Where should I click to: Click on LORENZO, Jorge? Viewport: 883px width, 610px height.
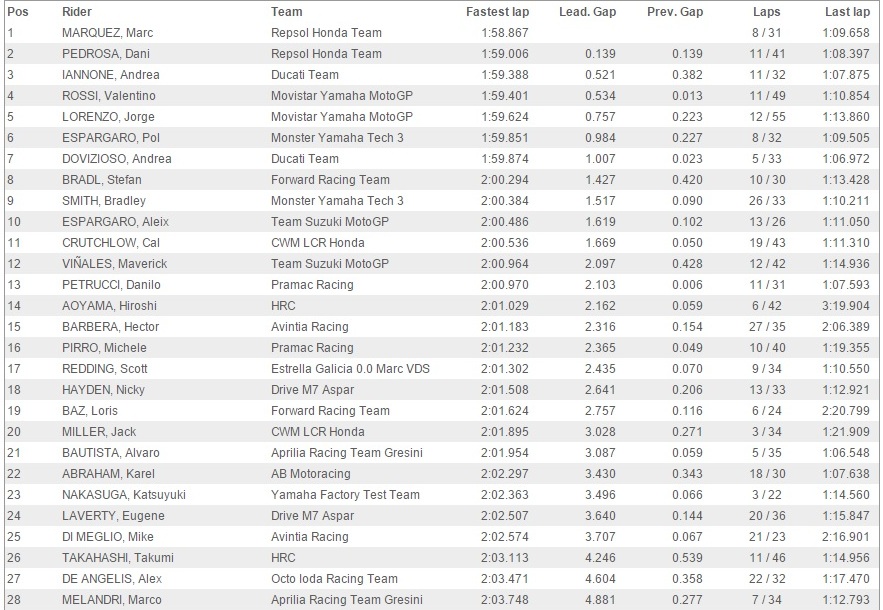tap(108, 117)
